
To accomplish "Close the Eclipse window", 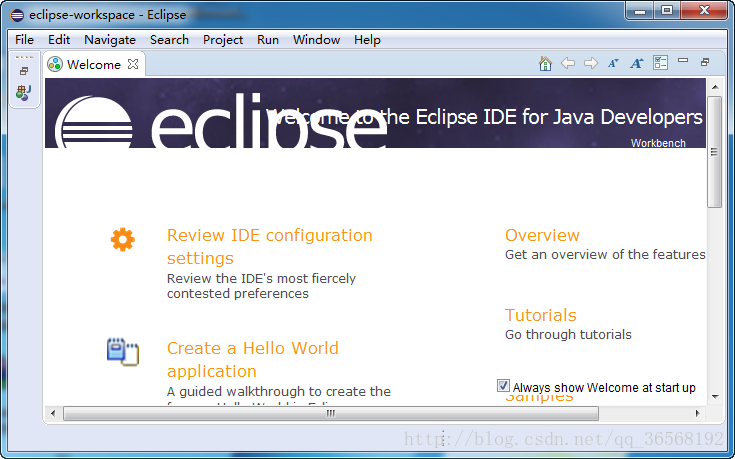I will click(x=704, y=11).
